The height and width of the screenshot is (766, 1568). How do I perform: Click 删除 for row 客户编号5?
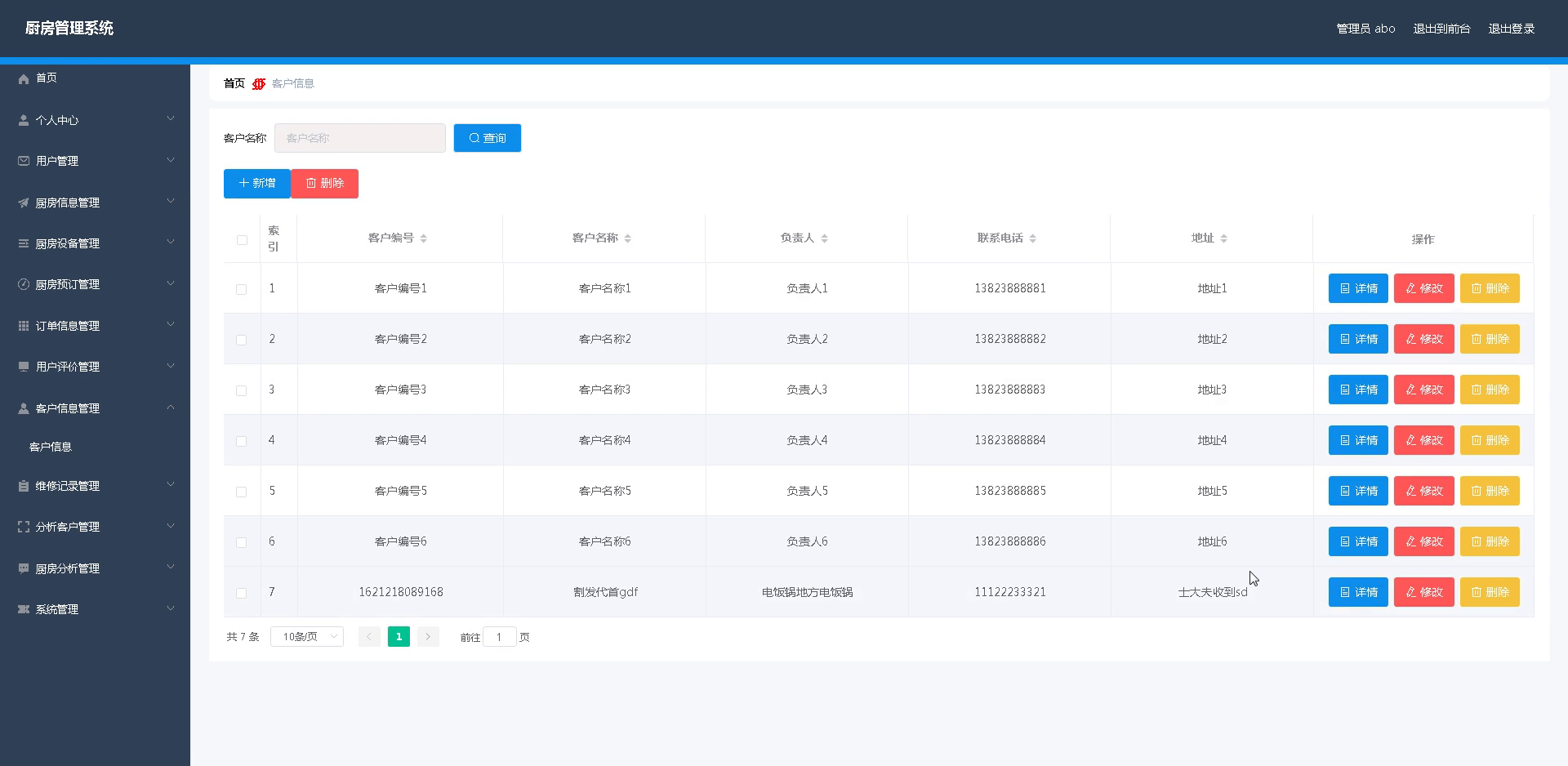point(1490,491)
